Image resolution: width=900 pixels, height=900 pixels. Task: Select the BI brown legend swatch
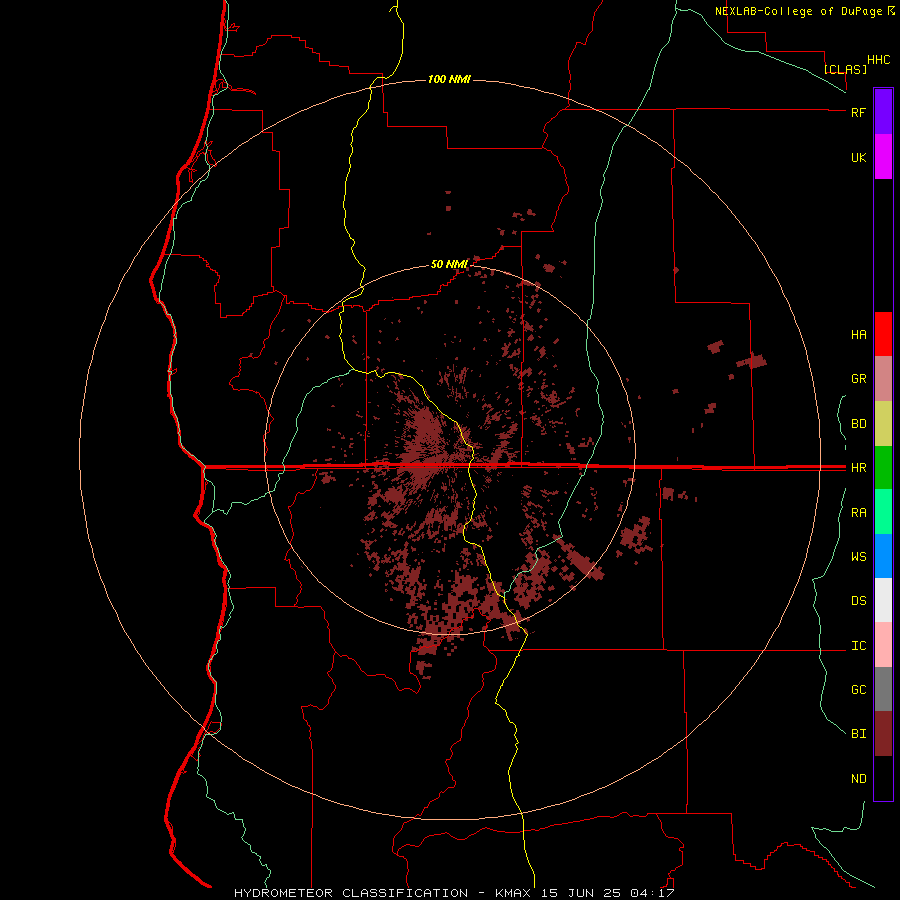click(883, 734)
